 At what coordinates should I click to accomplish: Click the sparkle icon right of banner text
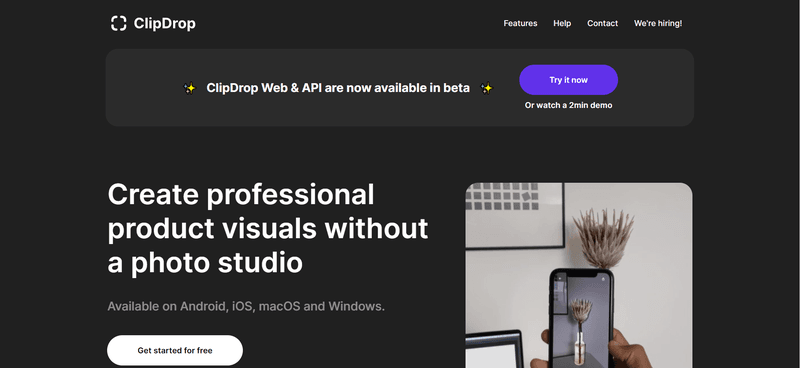(487, 88)
